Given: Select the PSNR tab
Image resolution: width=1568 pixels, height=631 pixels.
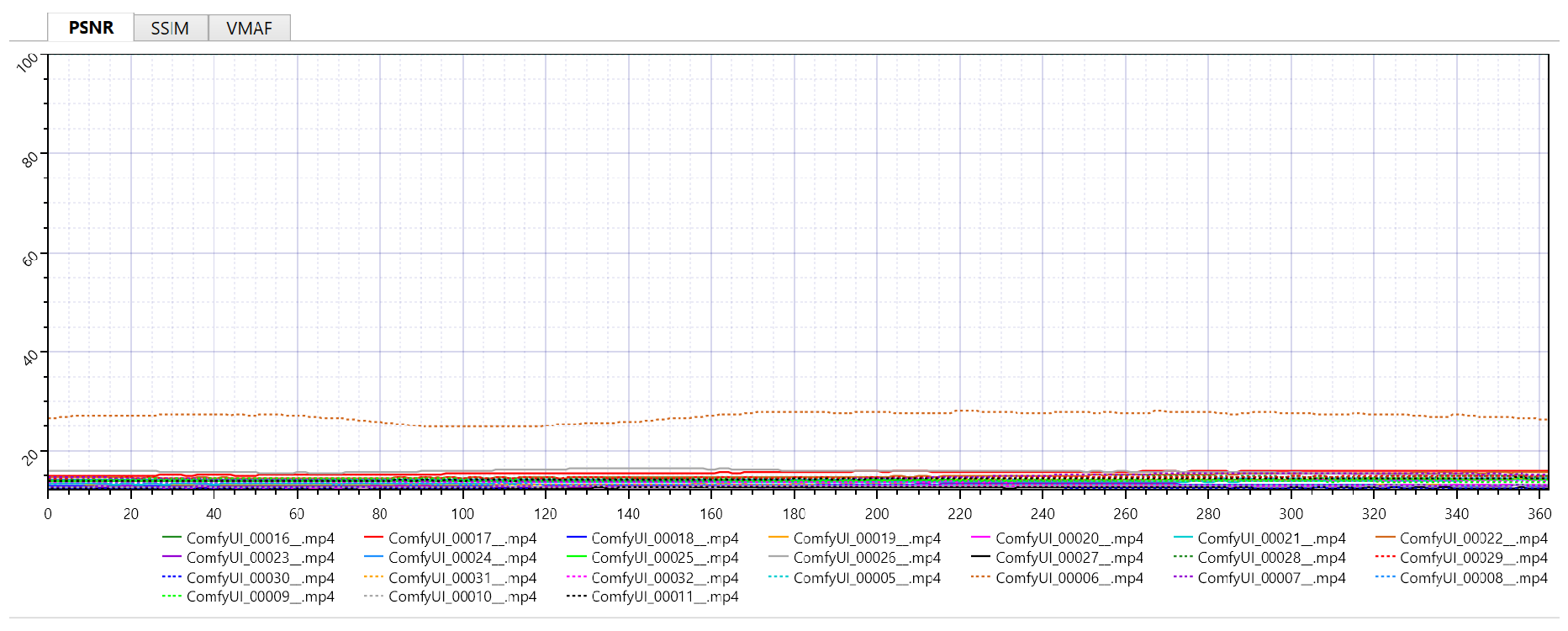Looking at the screenshot, I should point(91,28).
